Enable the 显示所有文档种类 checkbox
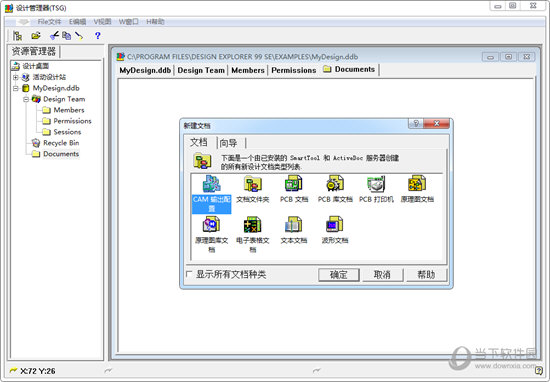Viewport: 550px width, 382px height. click(189, 274)
